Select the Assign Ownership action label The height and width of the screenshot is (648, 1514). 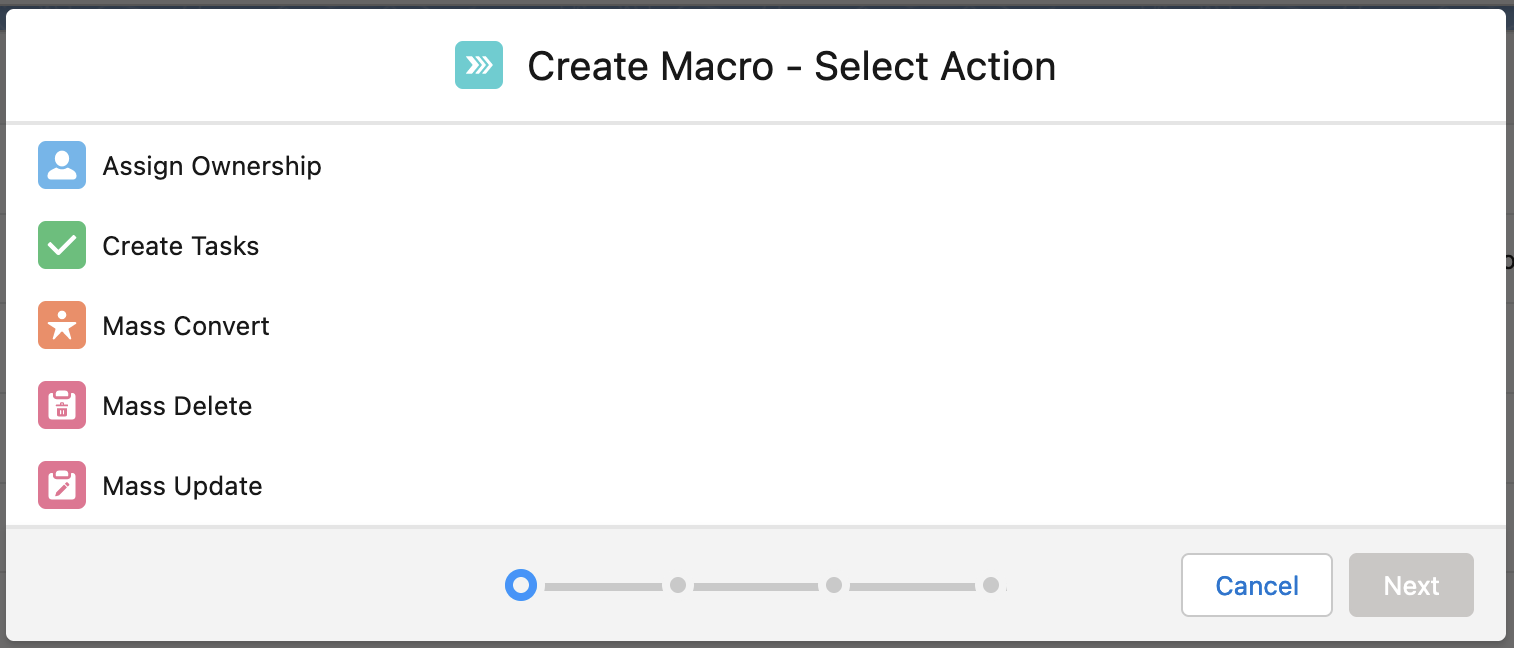point(212,166)
